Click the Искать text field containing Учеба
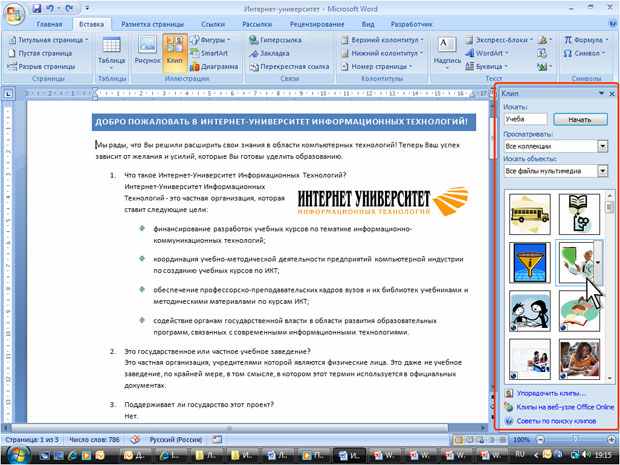The width and height of the screenshot is (620, 465). pyautogui.click(x=525, y=119)
